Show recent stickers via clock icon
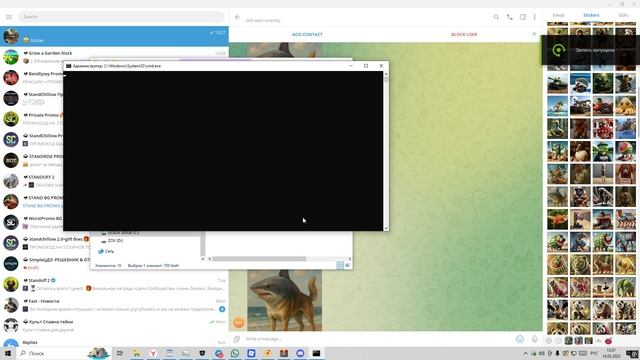This screenshot has width=640, height=360. (x=559, y=340)
